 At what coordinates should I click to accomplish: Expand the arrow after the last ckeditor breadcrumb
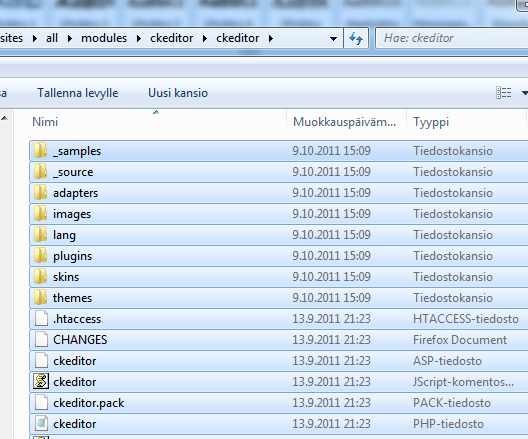[271, 38]
